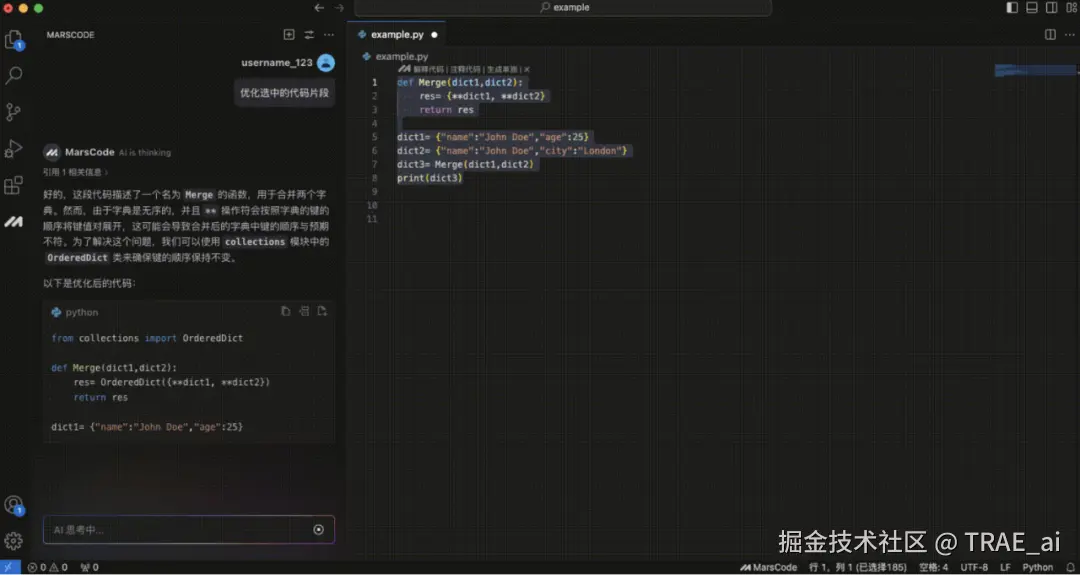This screenshot has height=575, width=1080.
Task: Open notifications bell in status bar
Action: point(1069,567)
